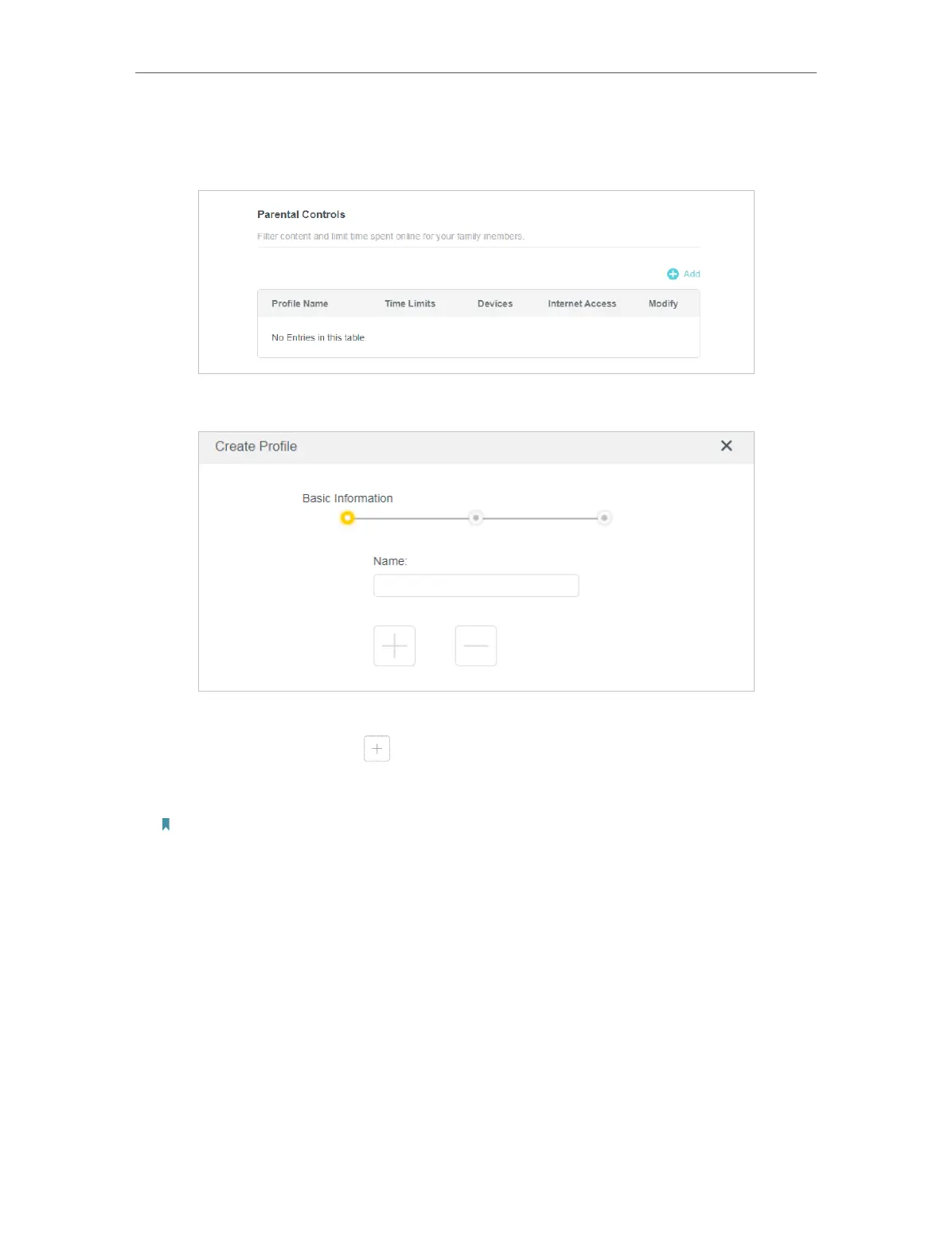The height and width of the screenshot is (1259, 952).
Task: Select the yellow Basic Information step dot
Action: point(347,518)
